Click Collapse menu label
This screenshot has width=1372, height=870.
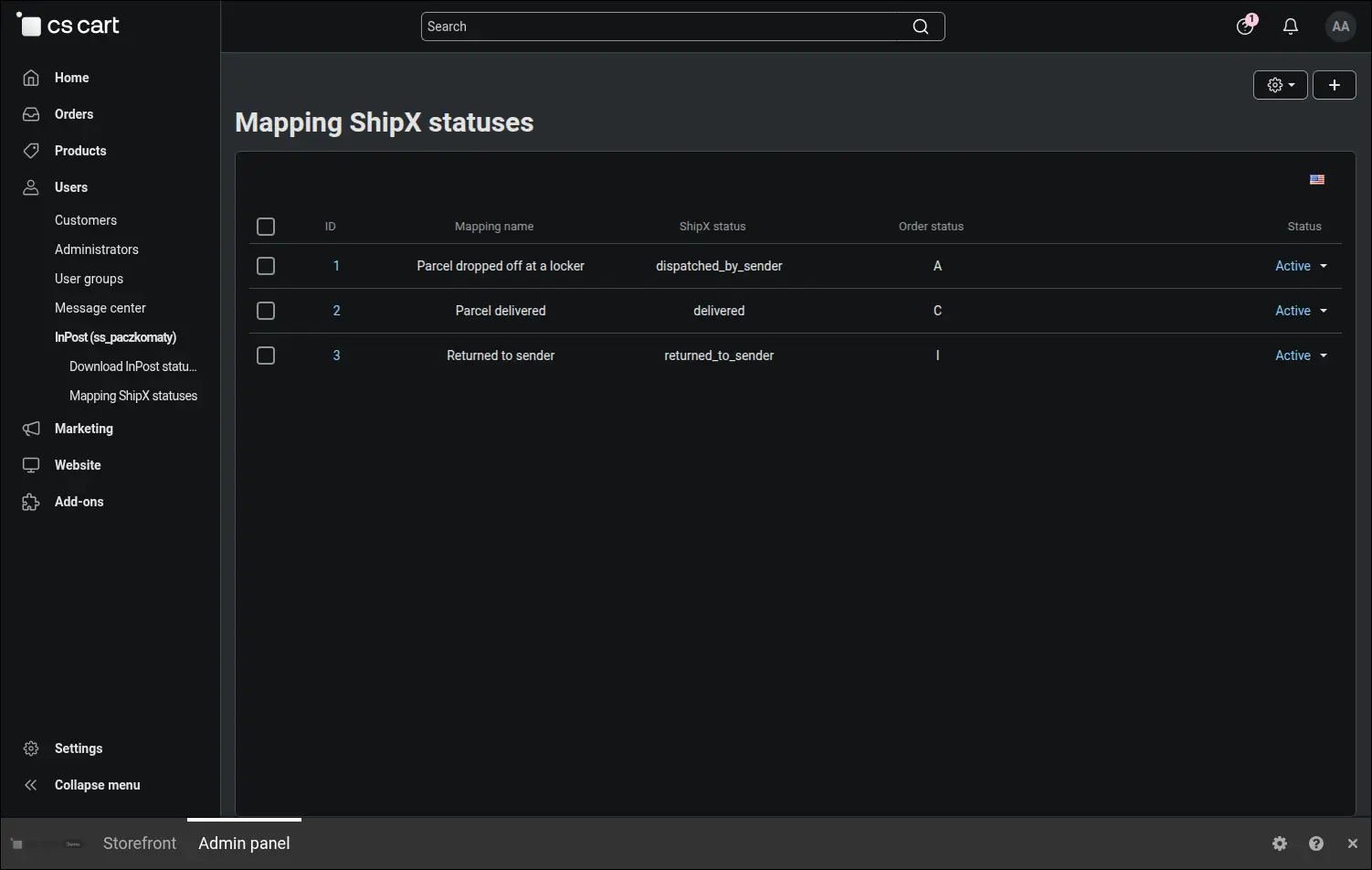click(98, 785)
